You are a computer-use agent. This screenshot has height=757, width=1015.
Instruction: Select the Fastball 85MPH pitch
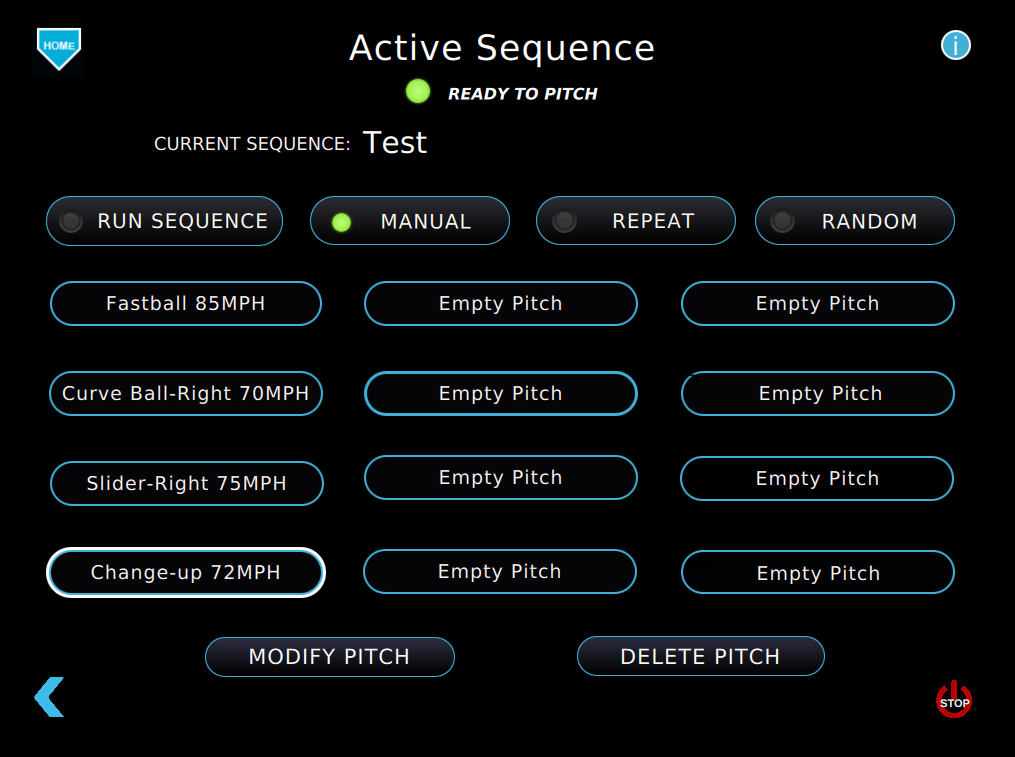[186, 303]
